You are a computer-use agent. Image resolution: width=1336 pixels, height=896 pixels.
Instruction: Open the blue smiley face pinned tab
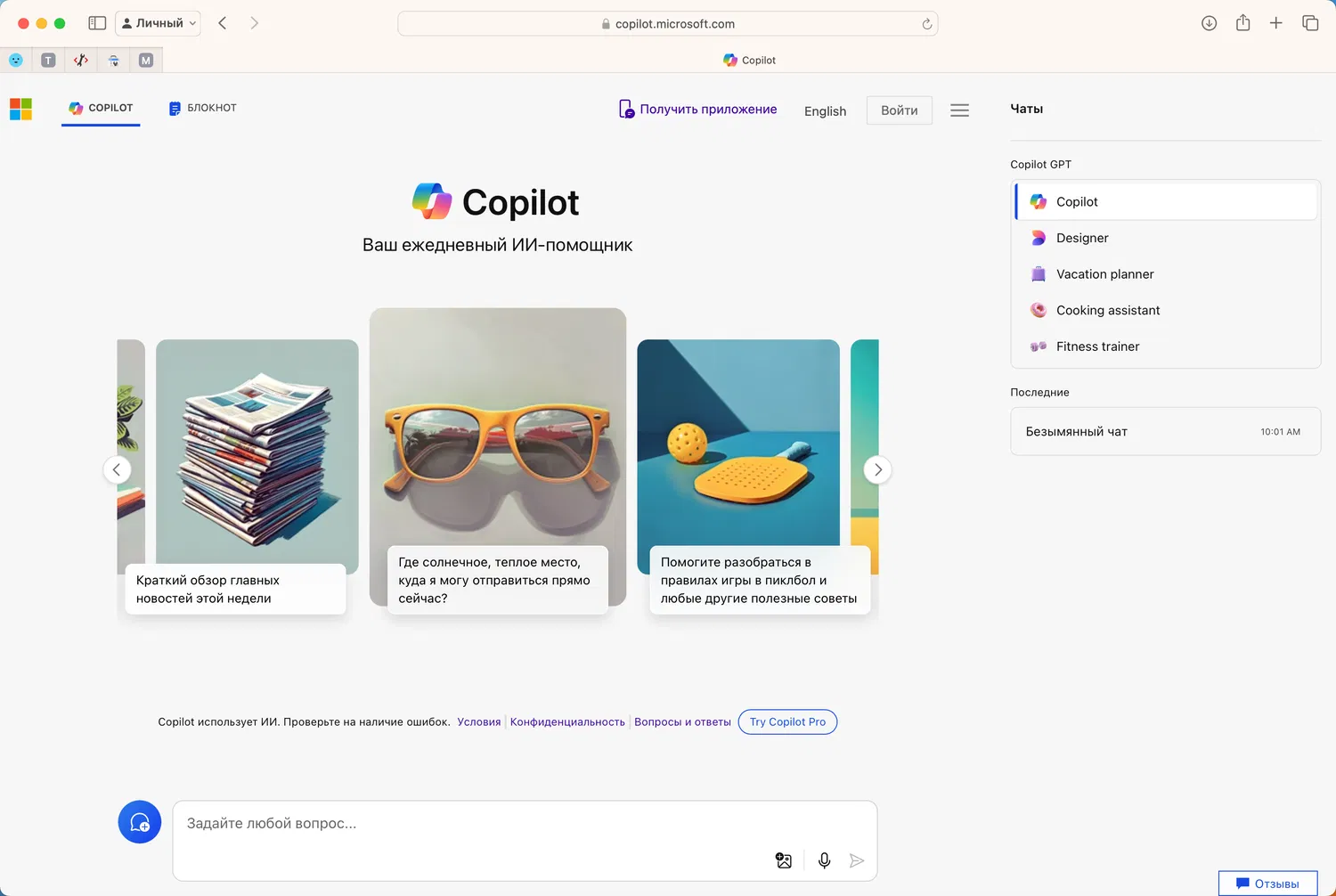click(x=16, y=60)
